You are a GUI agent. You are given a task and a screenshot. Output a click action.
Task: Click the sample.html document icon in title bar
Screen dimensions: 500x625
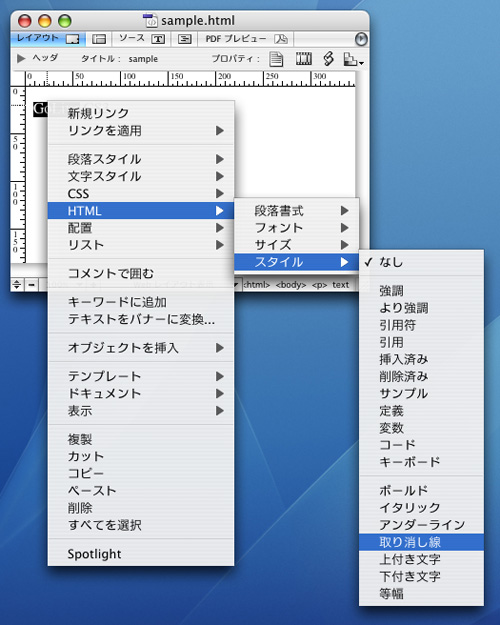(150, 20)
